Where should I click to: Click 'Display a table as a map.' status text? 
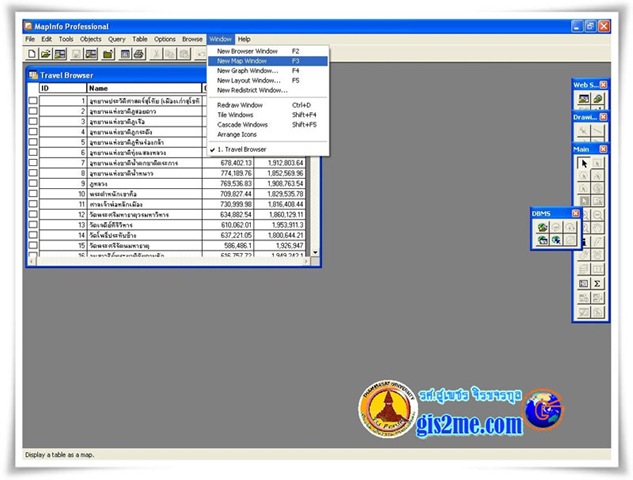(x=60, y=455)
